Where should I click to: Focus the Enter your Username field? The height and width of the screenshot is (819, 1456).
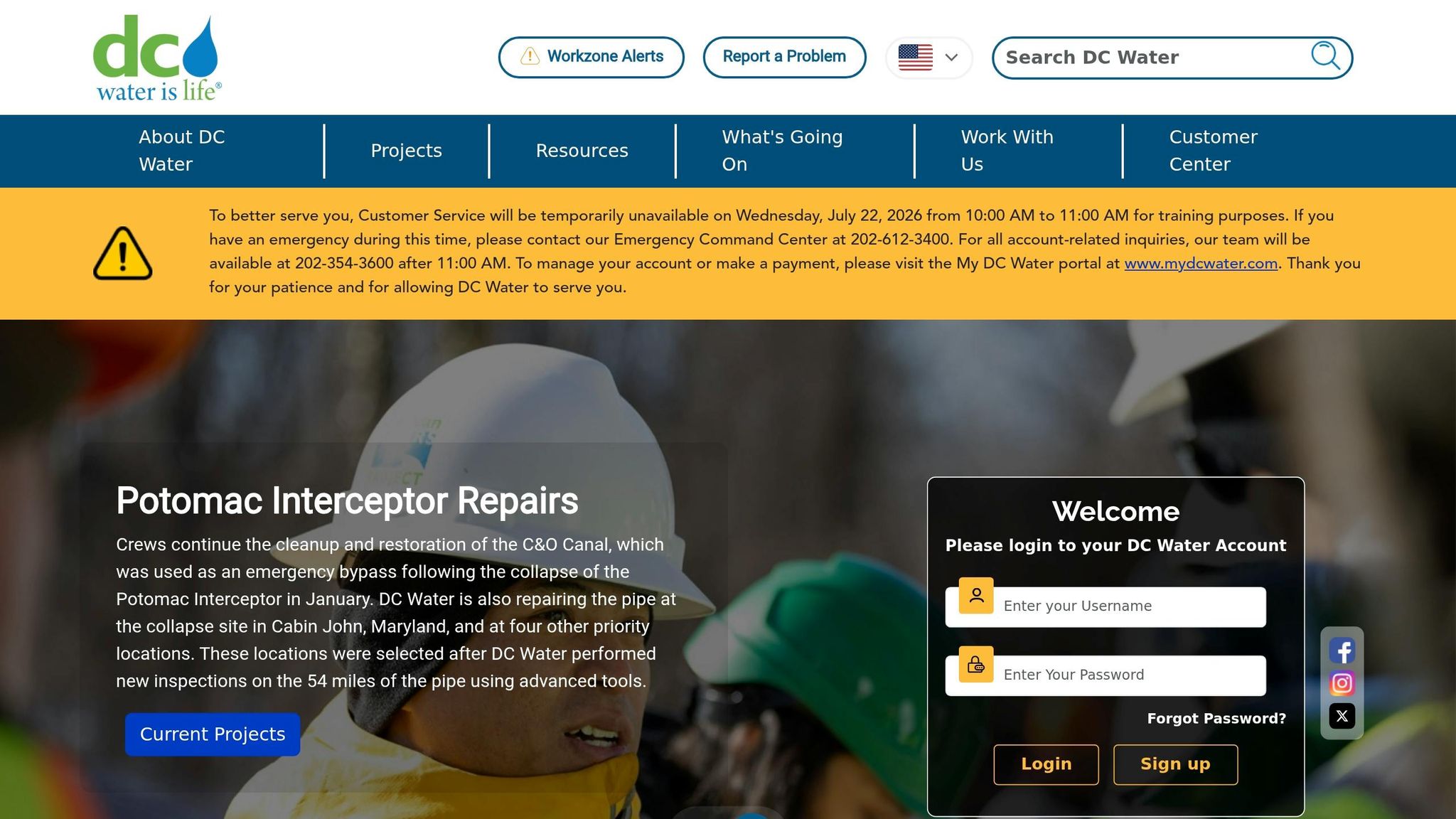pyautogui.click(x=1106, y=606)
